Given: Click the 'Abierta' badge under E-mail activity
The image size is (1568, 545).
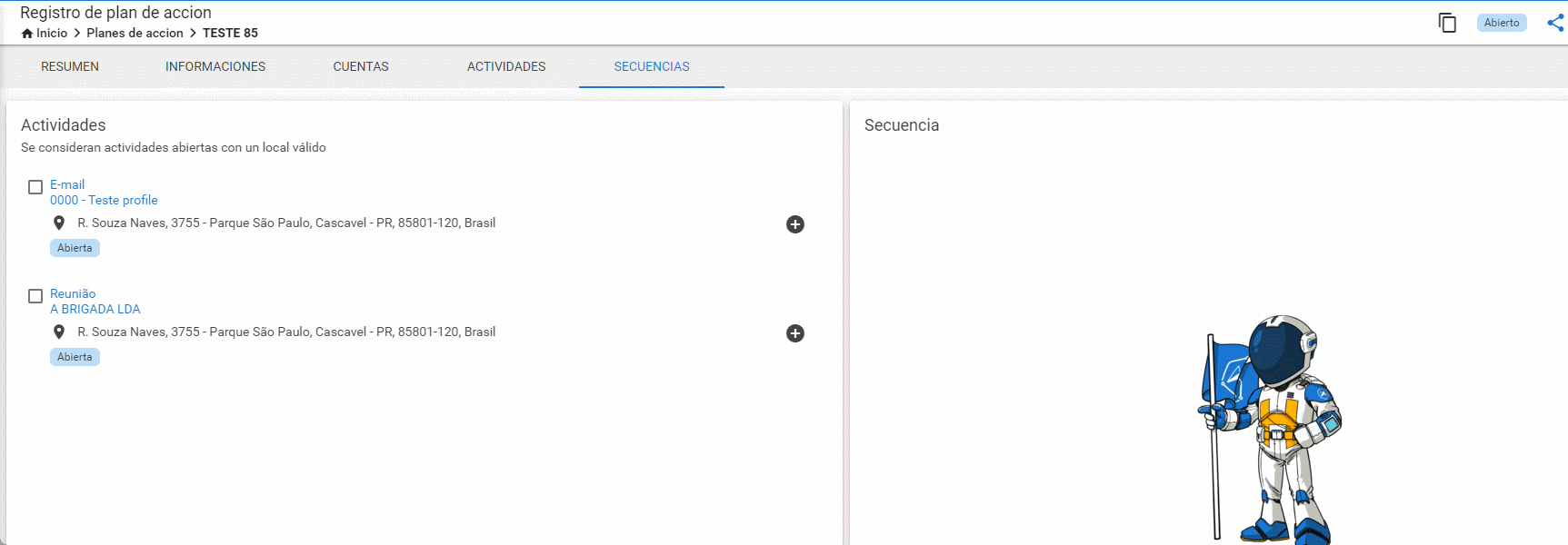Looking at the screenshot, I should click(x=75, y=248).
